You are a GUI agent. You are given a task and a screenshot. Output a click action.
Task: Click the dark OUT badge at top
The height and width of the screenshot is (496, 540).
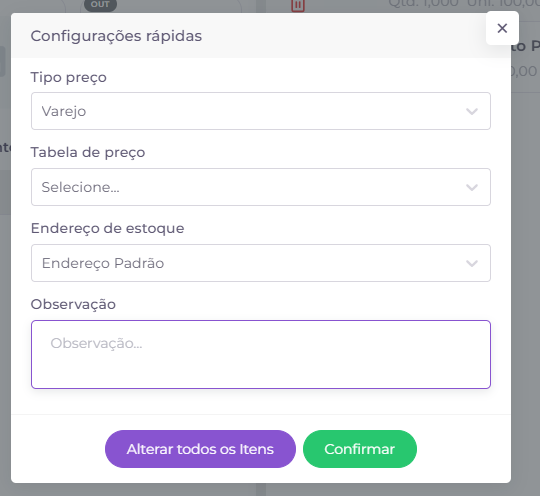pyautogui.click(x=100, y=5)
